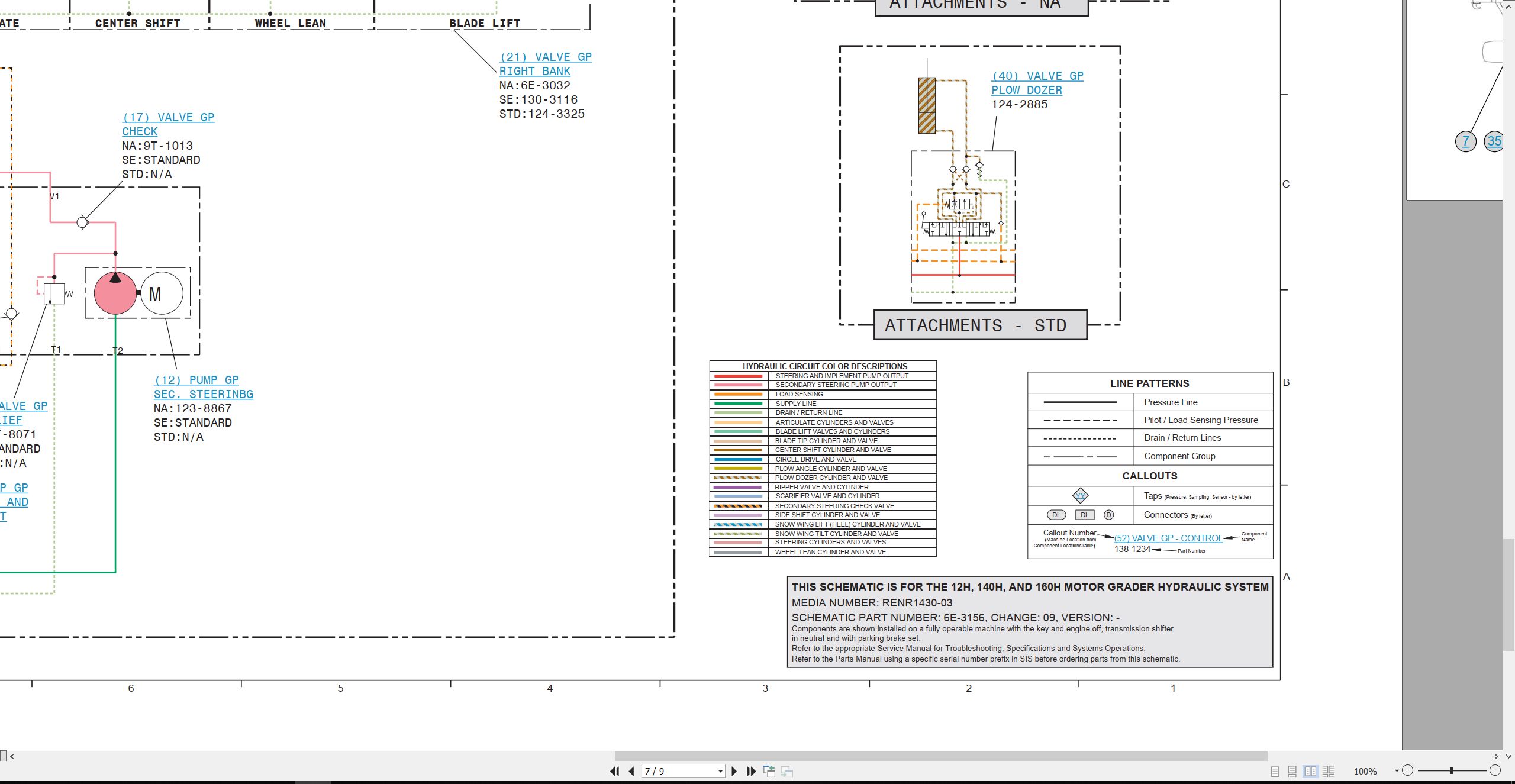Click the BLADE LIFT label

pyautogui.click(x=485, y=23)
